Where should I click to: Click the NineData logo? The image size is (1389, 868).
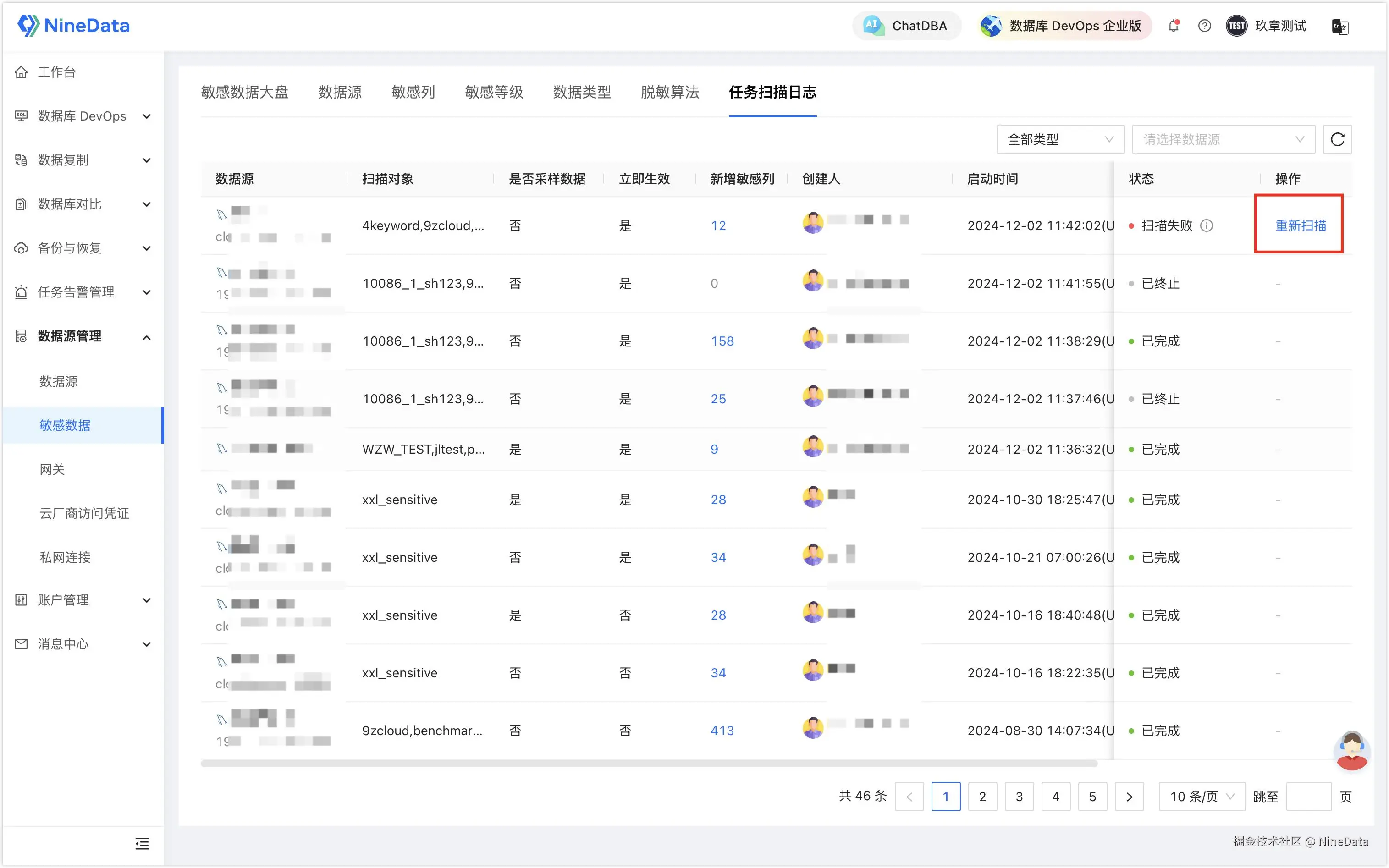(73, 26)
